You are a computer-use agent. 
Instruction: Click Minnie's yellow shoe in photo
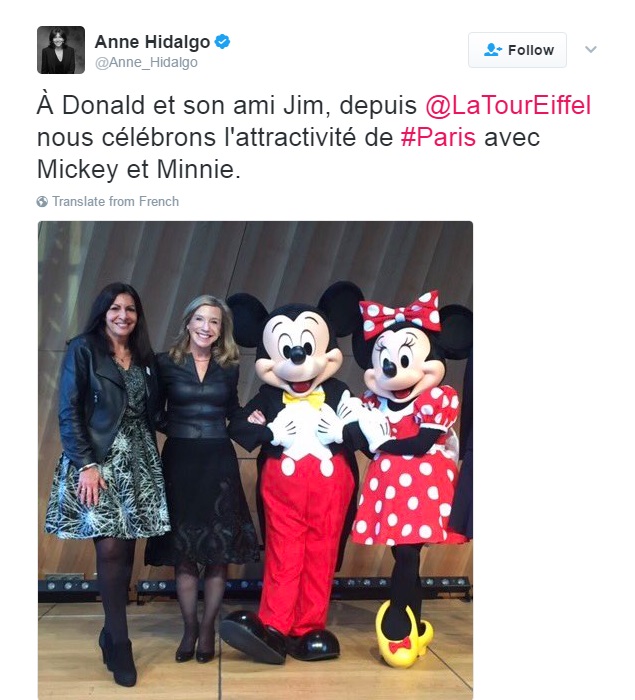pyautogui.click(x=402, y=636)
